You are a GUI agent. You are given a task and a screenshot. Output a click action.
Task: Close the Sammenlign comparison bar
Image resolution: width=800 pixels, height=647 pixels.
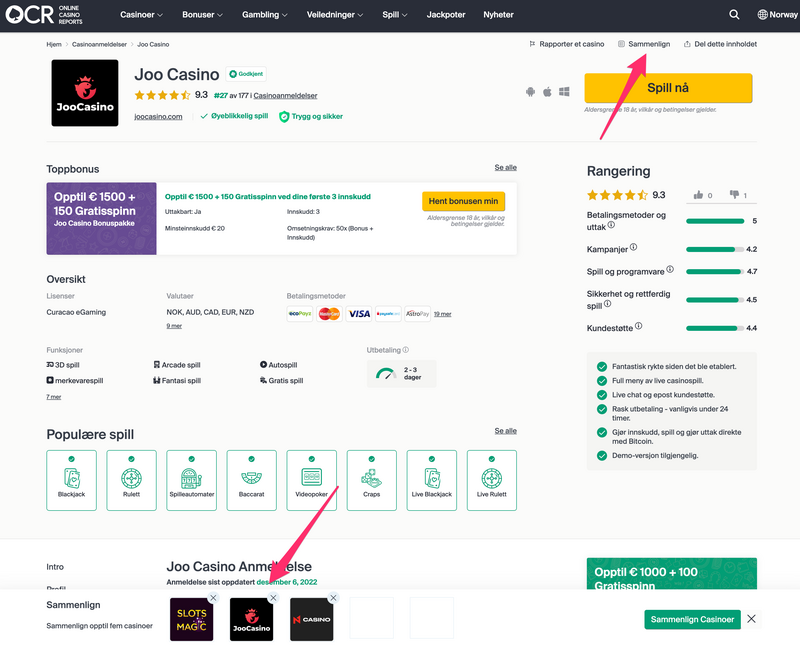tap(752, 619)
